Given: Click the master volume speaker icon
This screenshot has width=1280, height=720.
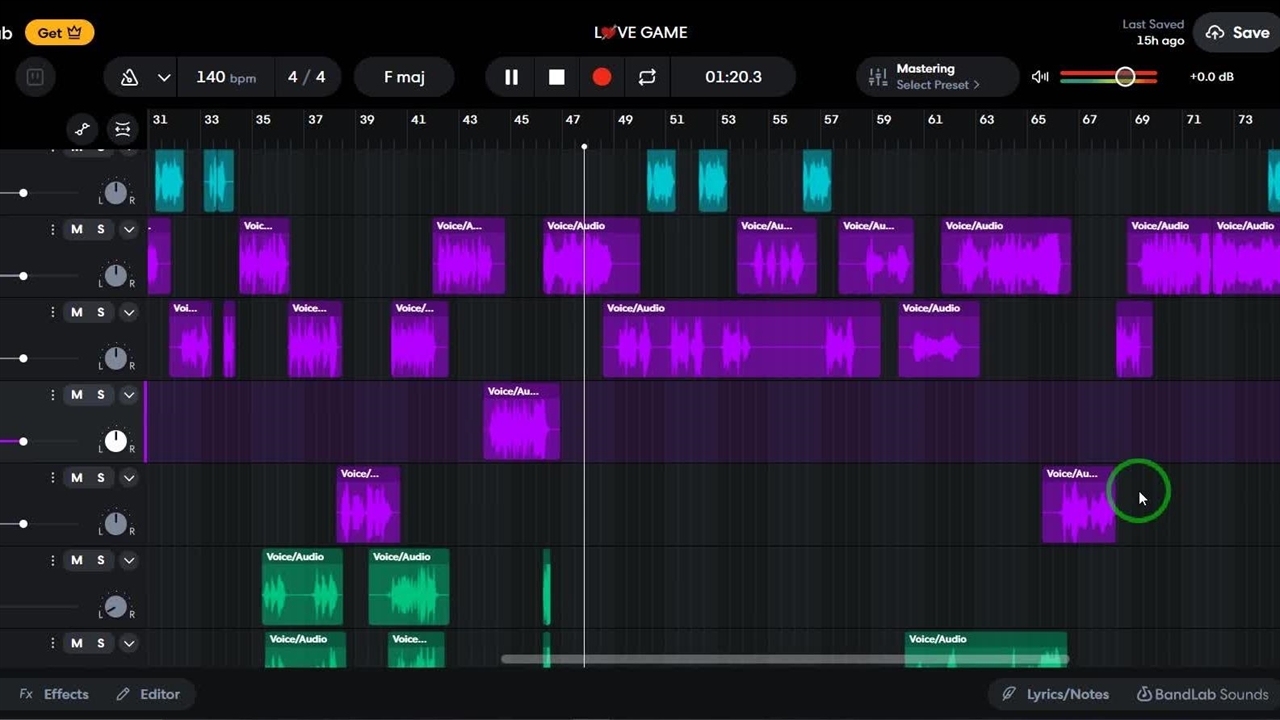Looking at the screenshot, I should pyautogui.click(x=1040, y=77).
